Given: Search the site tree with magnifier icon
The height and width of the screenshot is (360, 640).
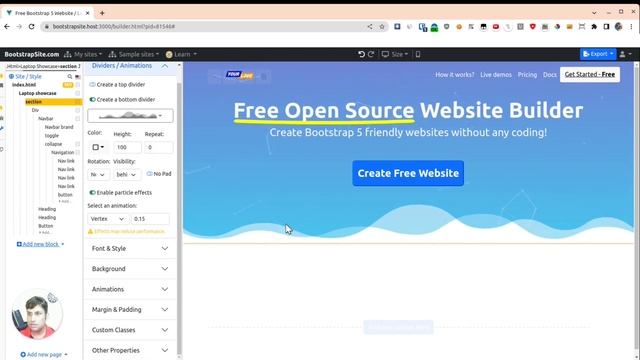Looking at the screenshot, I should coord(70,76).
